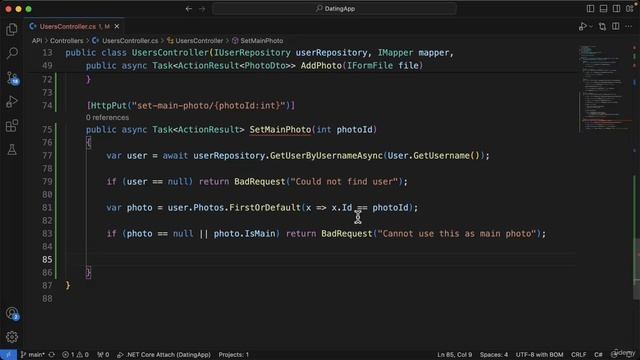The image size is (640, 360).
Task: Expand the Run dropdown arrow
Action: point(591,27)
